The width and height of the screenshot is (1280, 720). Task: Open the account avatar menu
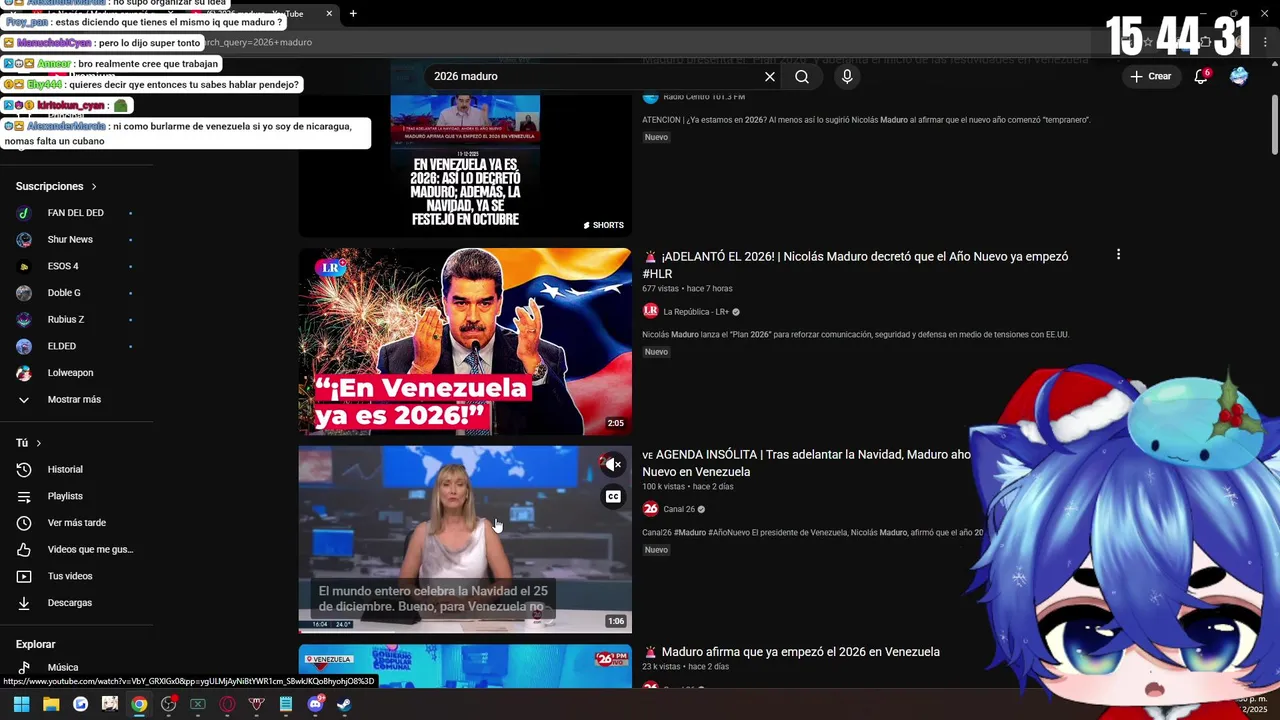click(1239, 76)
